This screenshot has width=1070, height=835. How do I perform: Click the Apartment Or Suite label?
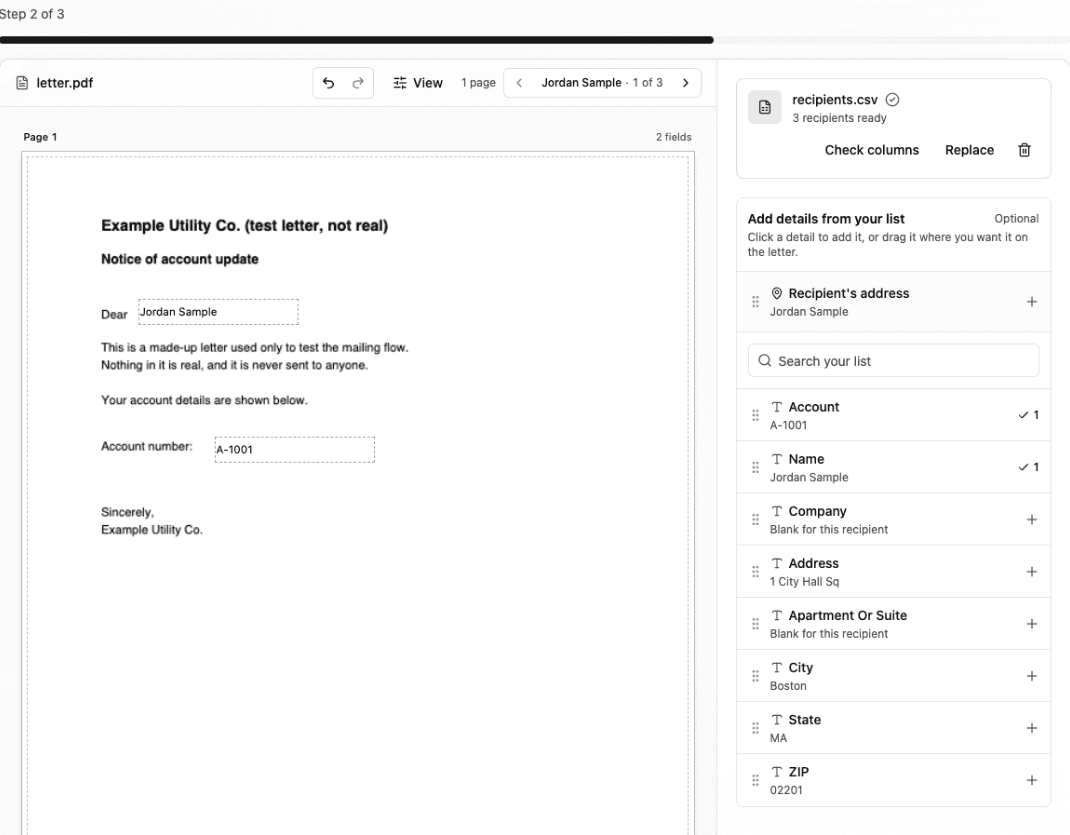click(848, 615)
